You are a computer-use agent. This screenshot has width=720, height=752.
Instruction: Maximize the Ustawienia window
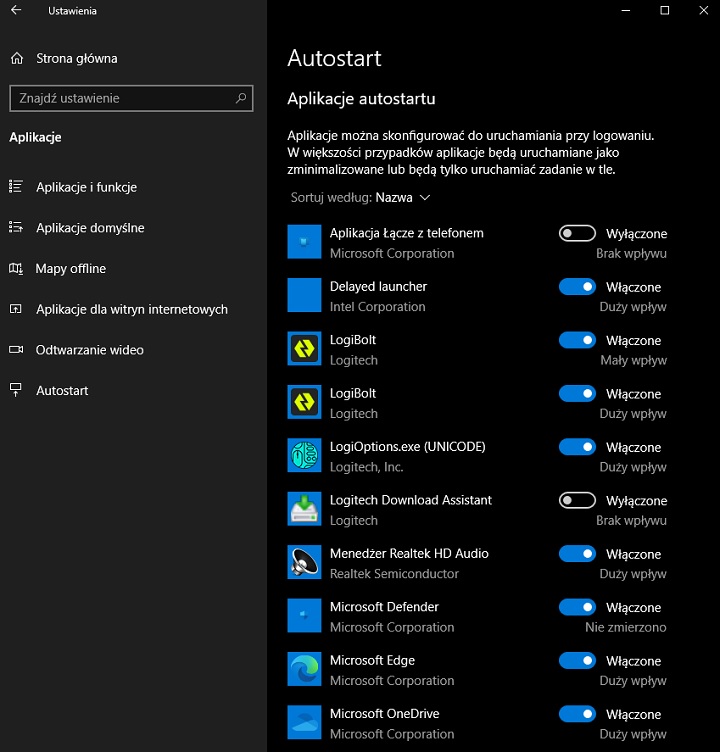[664, 11]
